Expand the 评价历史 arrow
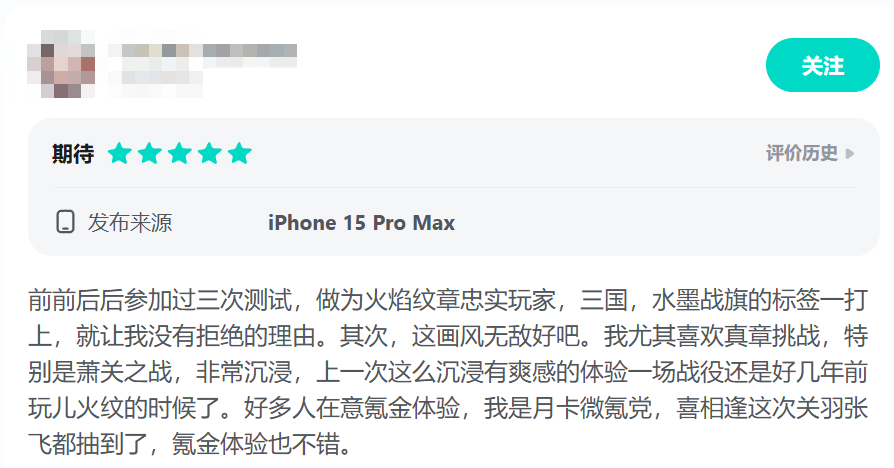Image resolution: width=894 pixels, height=468 pixels. coord(850,153)
